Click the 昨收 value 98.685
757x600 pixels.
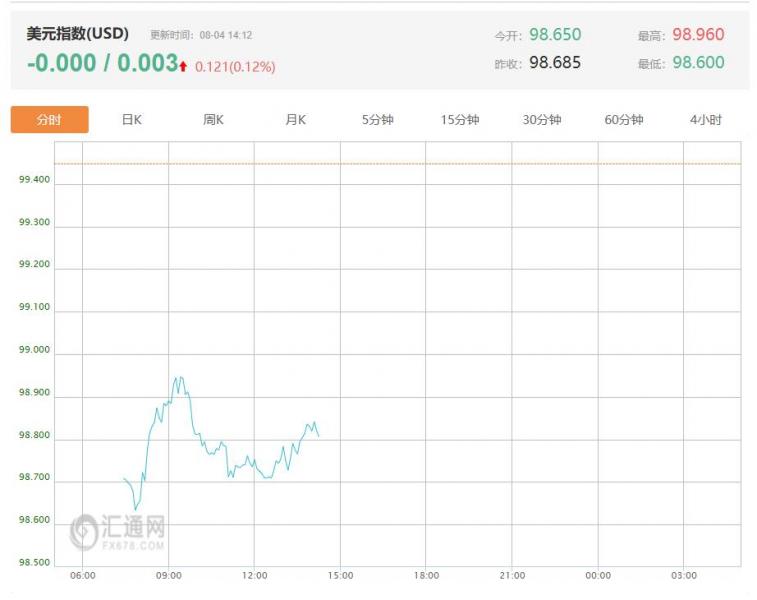click(555, 63)
